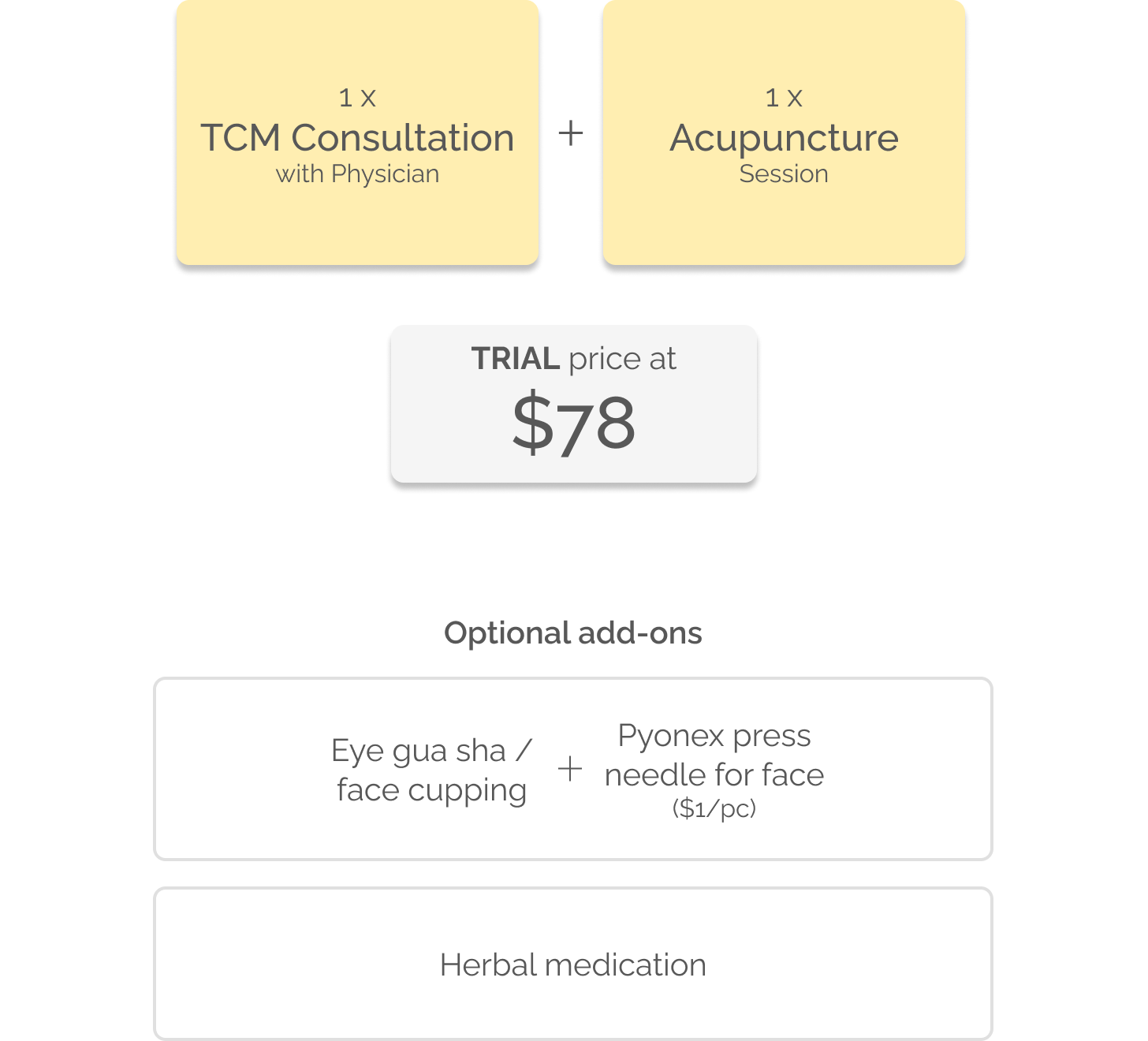Select the "Acupuncture" heading
1148x1041 pixels.
(x=784, y=139)
